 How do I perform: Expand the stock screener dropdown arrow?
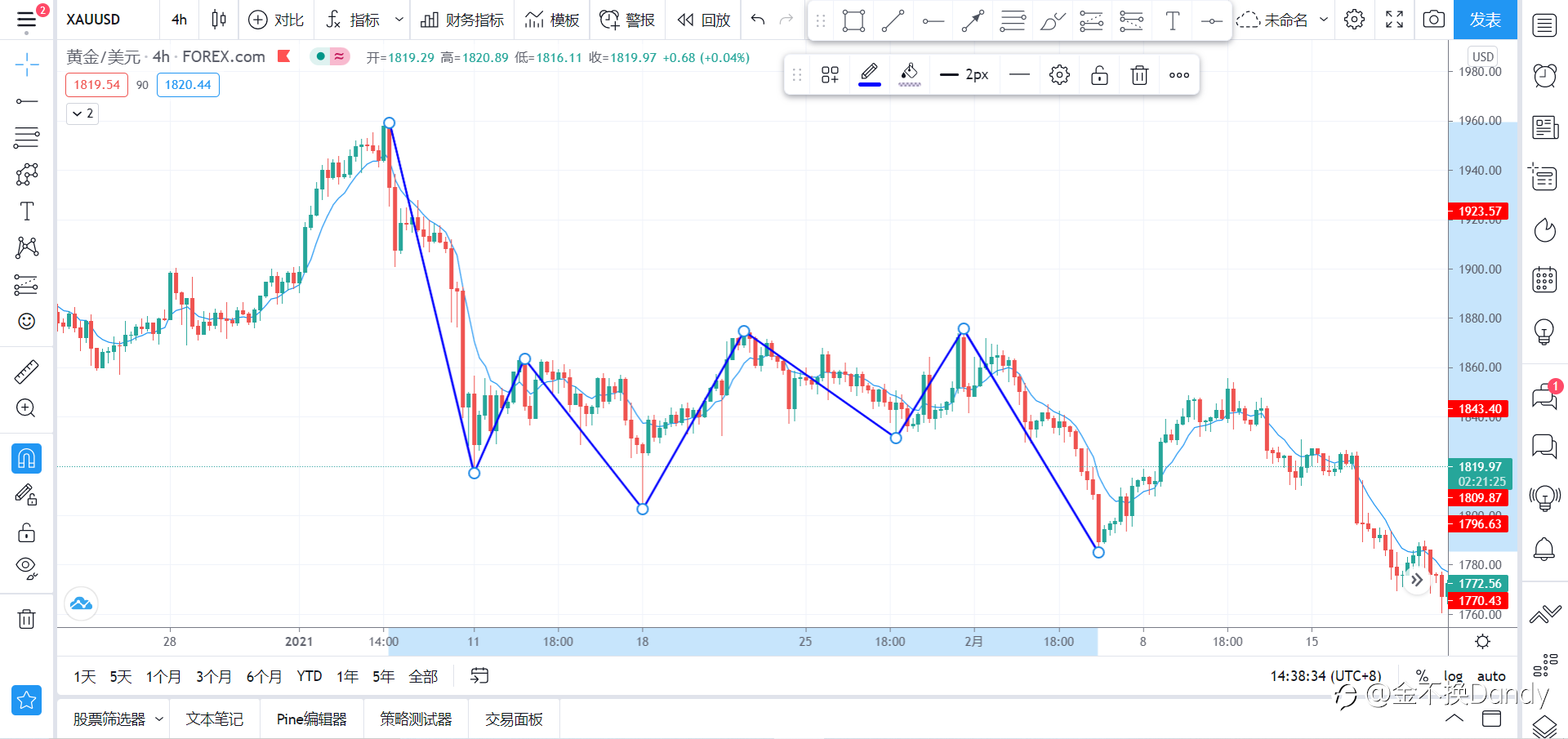159,719
